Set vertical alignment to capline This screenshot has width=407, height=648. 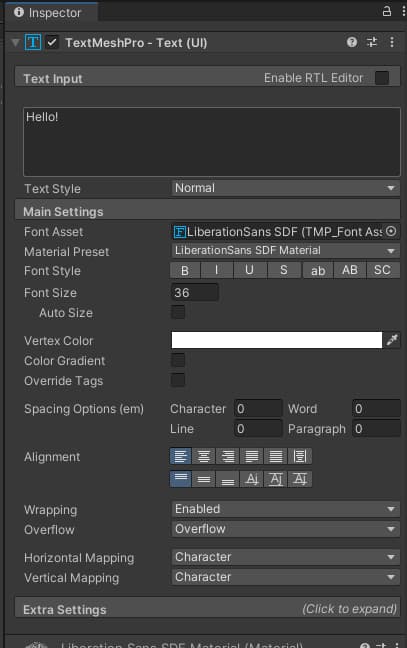tap(300, 479)
